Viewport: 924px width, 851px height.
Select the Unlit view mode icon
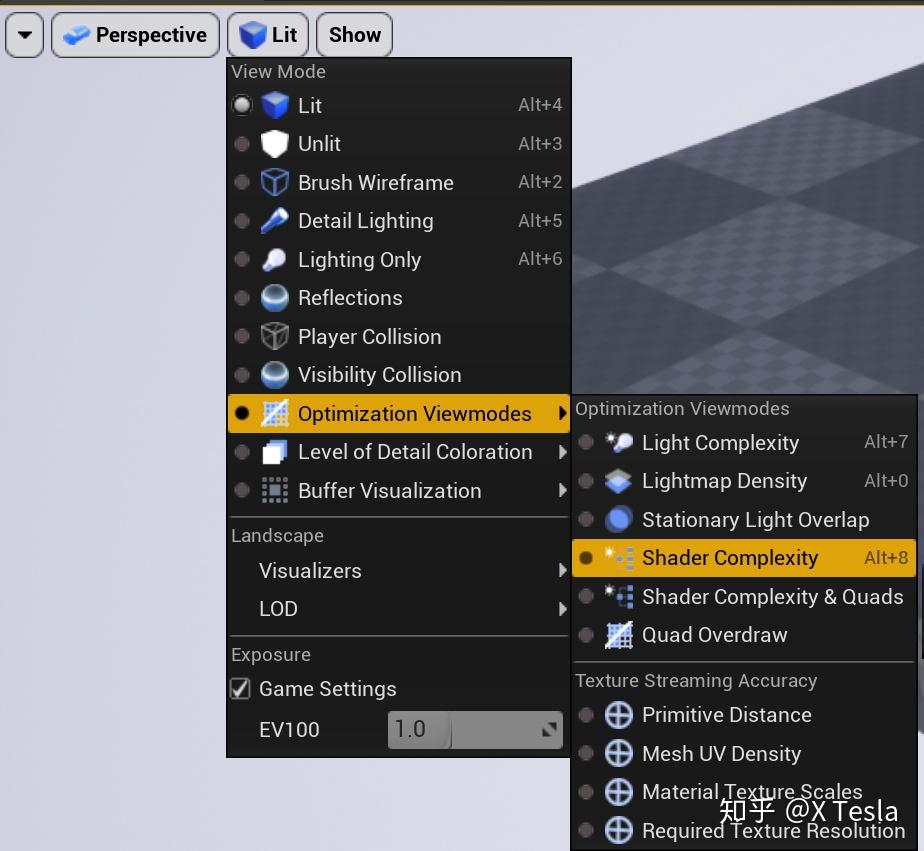(x=273, y=143)
